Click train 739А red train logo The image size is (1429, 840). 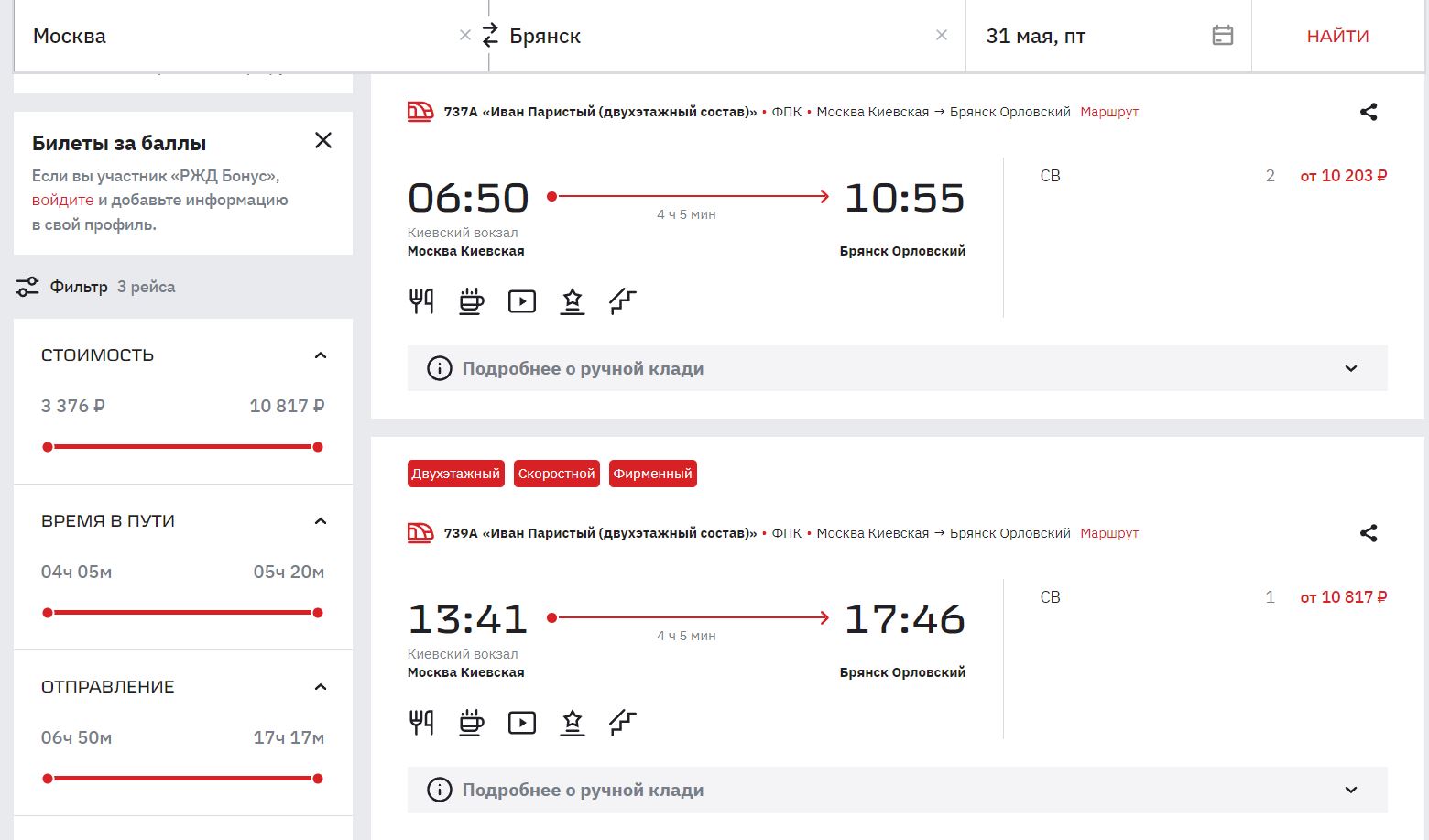tap(420, 533)
